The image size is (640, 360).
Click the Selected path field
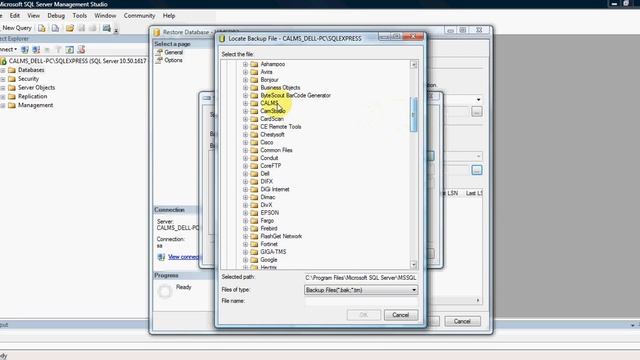[x=361, y=278]
